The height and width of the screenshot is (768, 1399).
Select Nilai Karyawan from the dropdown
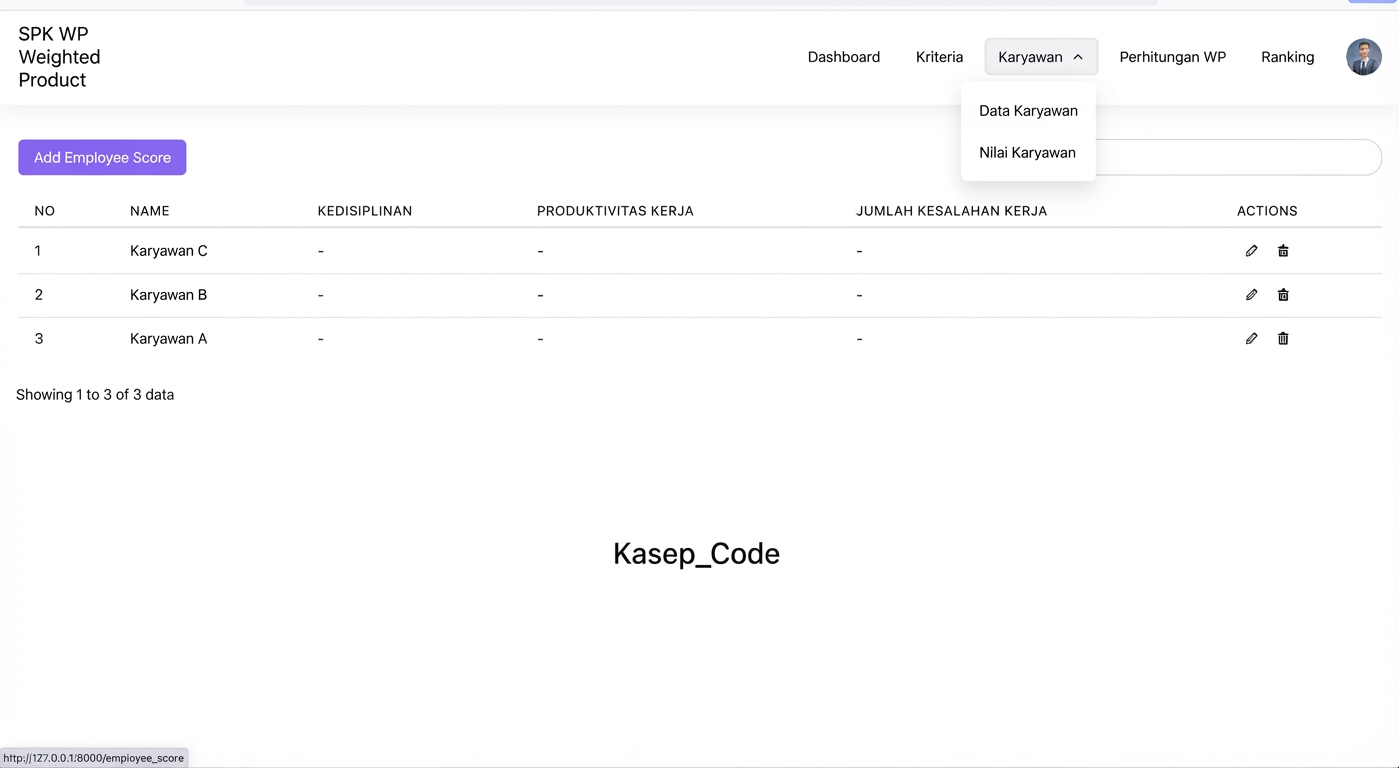1028,153
